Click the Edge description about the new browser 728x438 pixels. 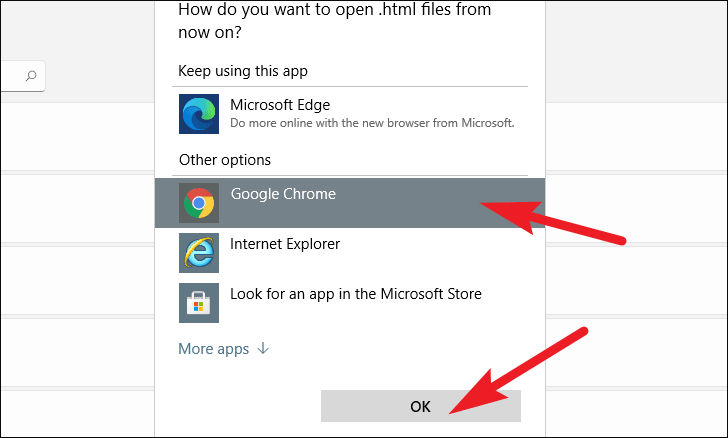(372, 123)
